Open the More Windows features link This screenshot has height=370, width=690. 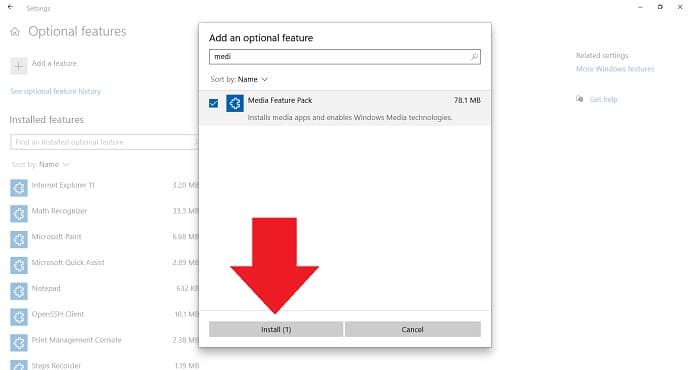(615, 69)
